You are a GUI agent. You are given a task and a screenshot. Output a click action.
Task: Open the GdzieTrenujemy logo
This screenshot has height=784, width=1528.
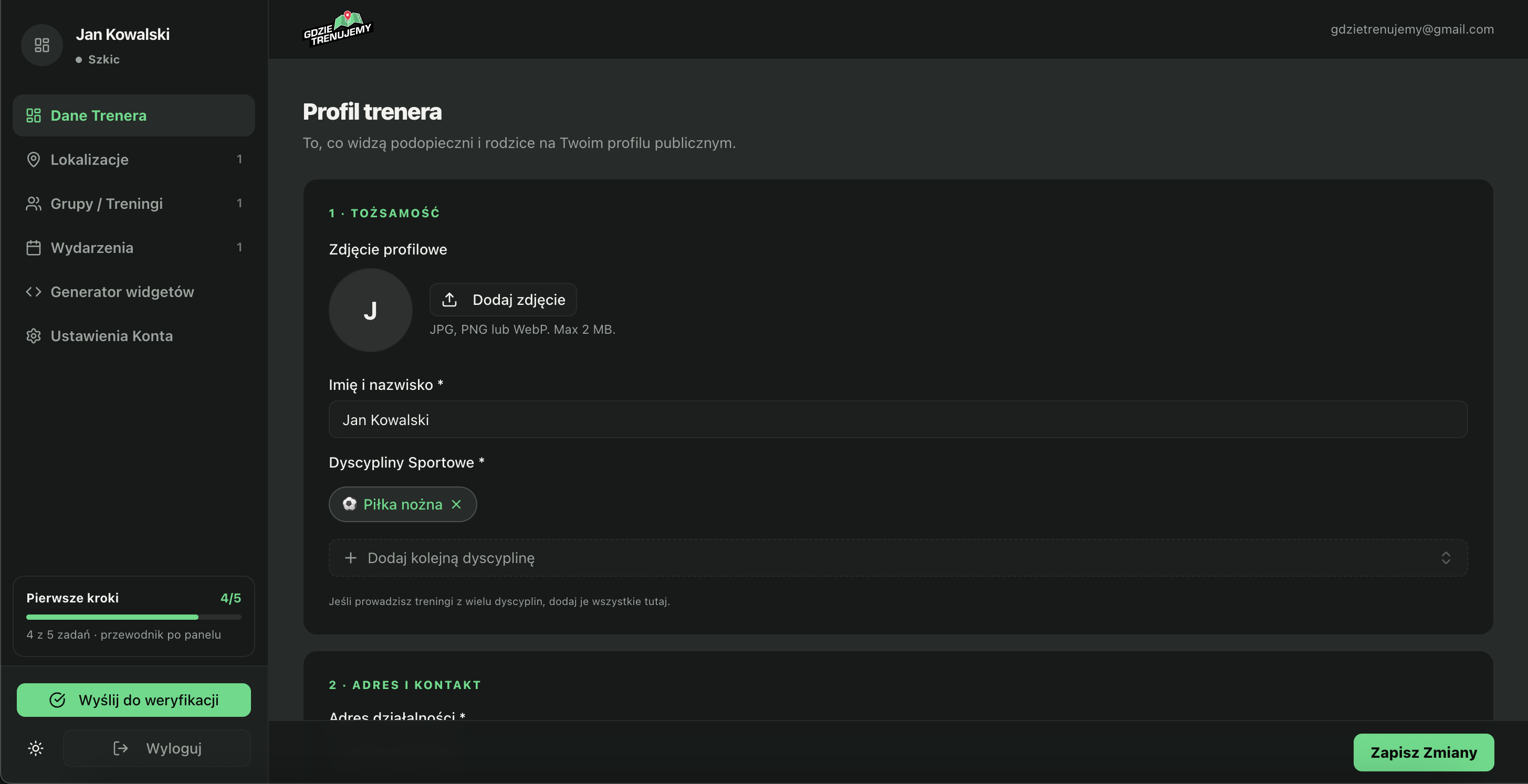pyautogui.click(x=338, y=28)
